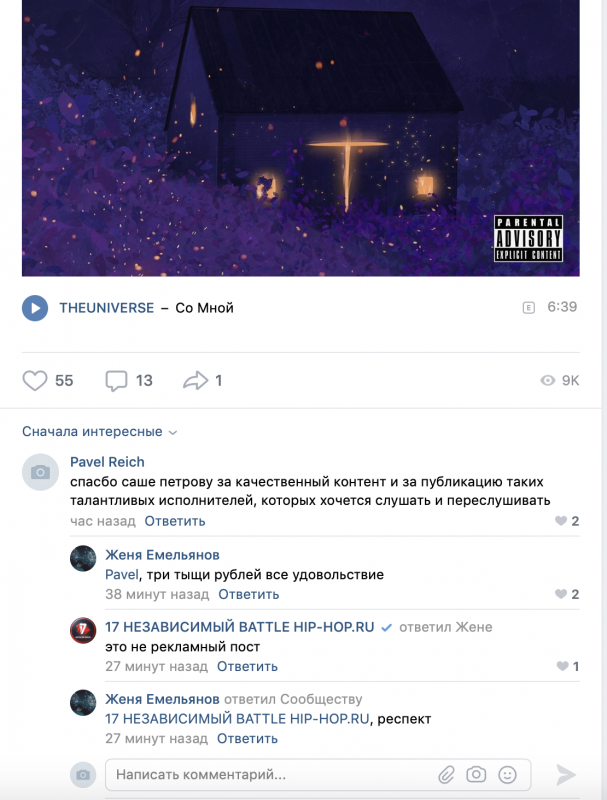607x800 pixels.
Task: Click the 'Написать комментарий' input field
Action: (x=318, y=774)
